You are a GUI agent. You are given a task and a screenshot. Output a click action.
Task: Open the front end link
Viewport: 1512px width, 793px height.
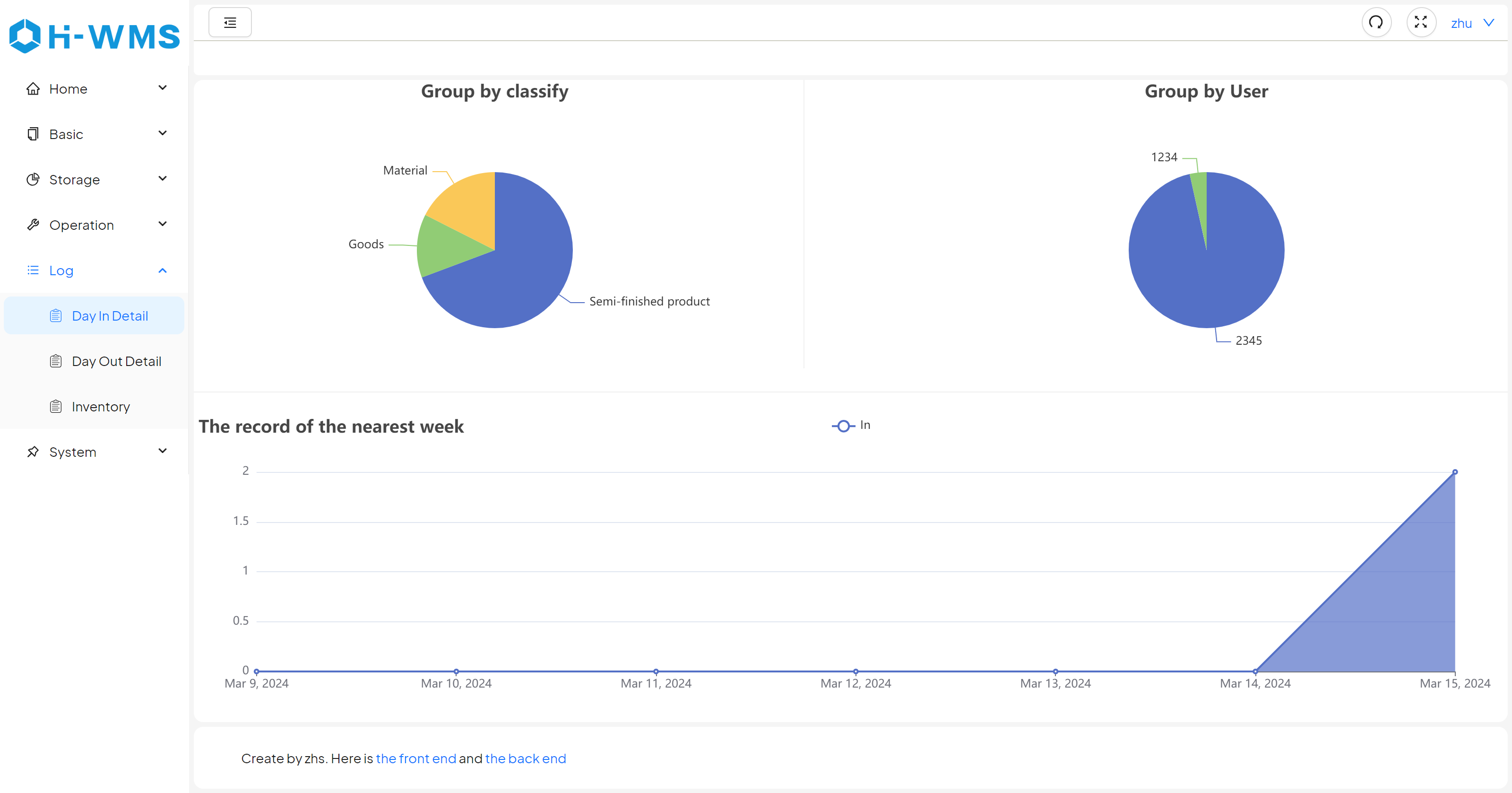point(415,758)
